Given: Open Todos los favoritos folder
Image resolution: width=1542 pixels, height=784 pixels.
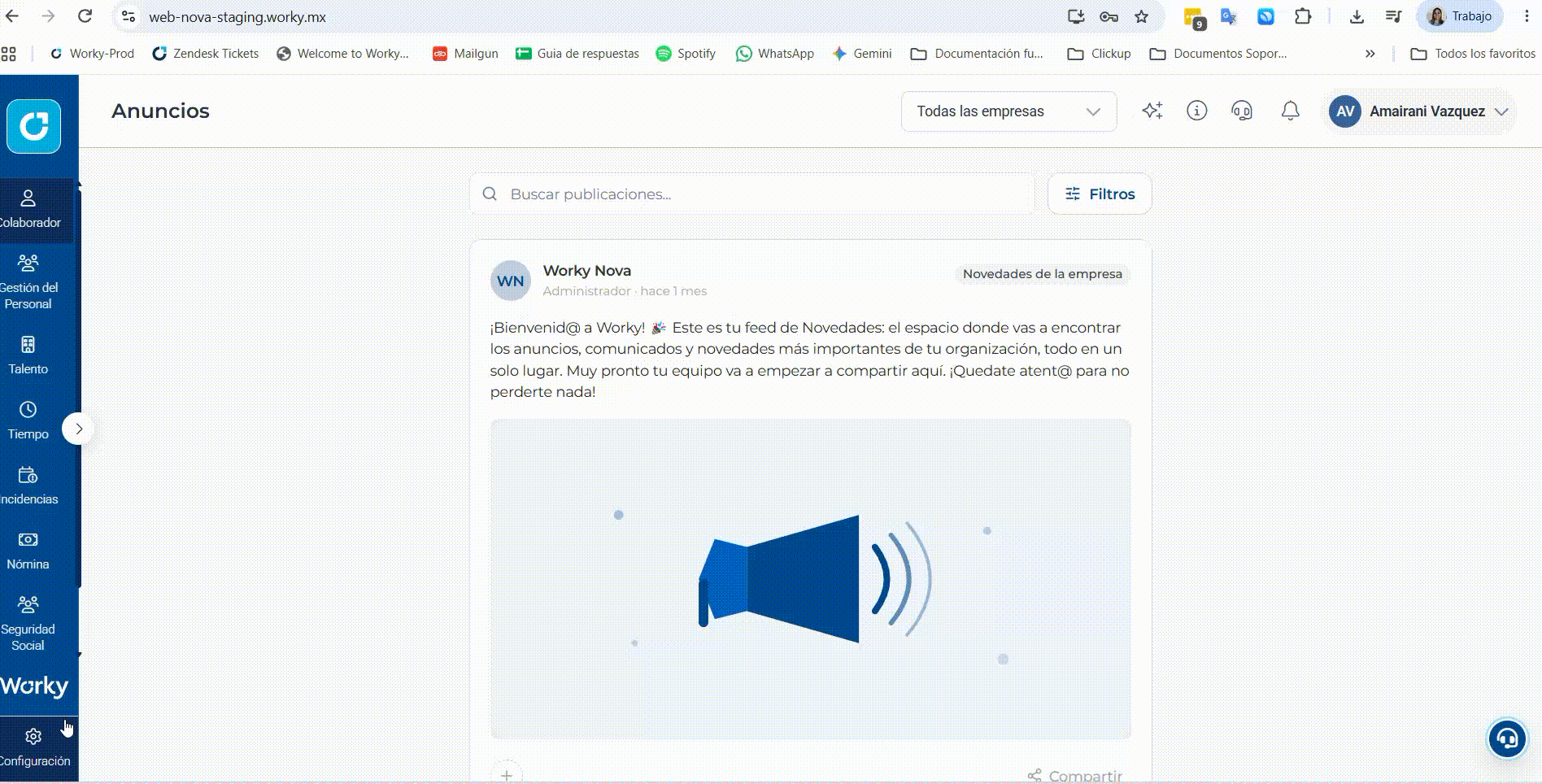Looking at the screenshot, I should 1473,54.
